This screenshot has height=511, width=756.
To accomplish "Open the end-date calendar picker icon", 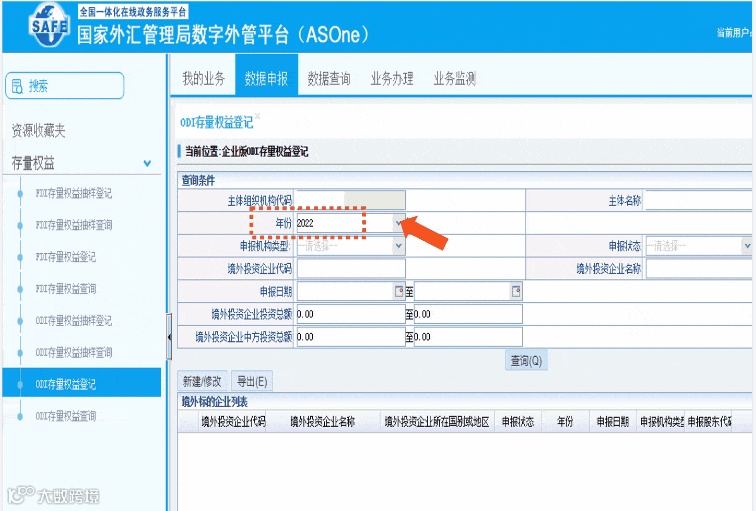I will point(516,291).
